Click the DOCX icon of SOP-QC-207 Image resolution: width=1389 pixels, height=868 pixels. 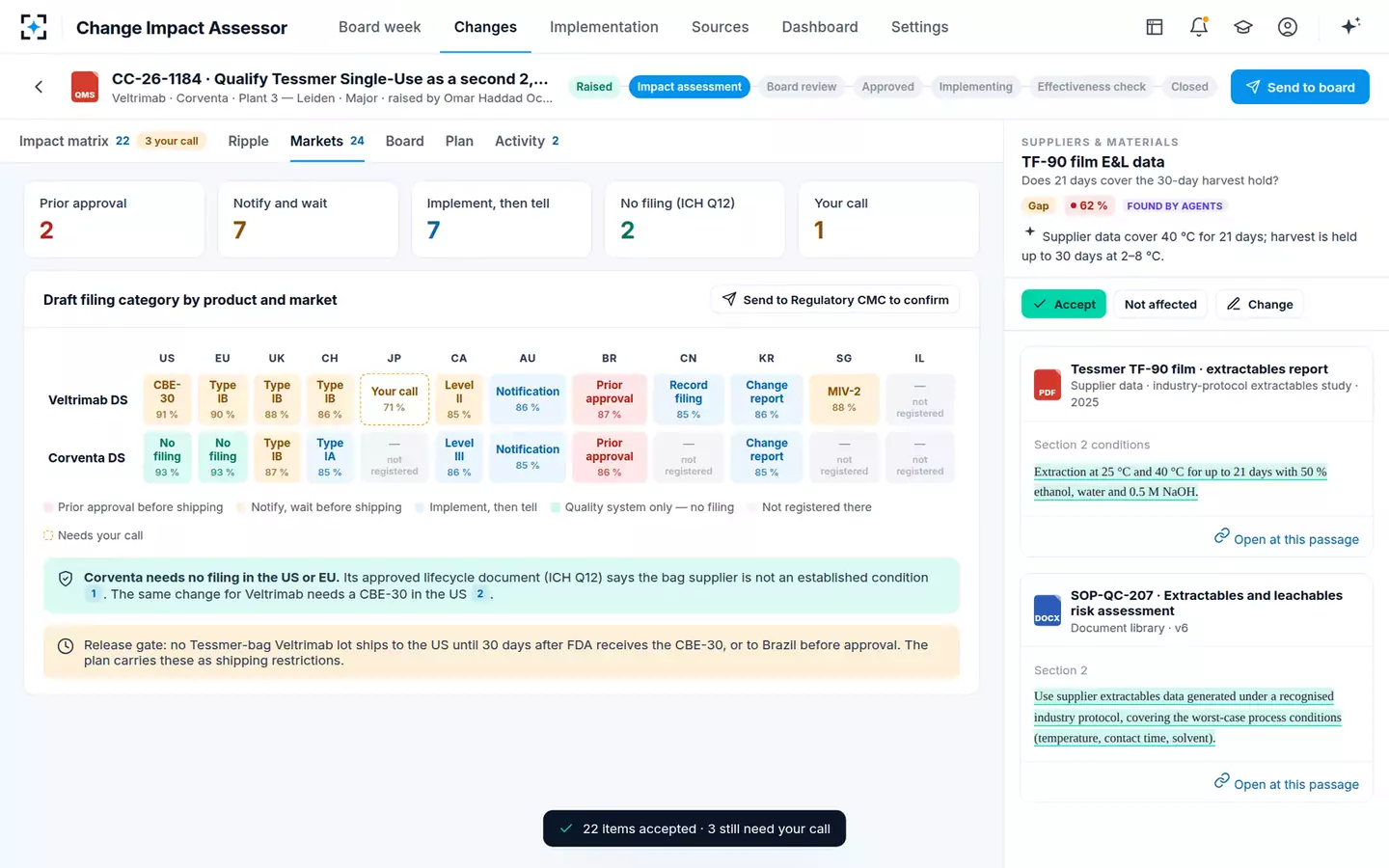(x=1048, y=610)
